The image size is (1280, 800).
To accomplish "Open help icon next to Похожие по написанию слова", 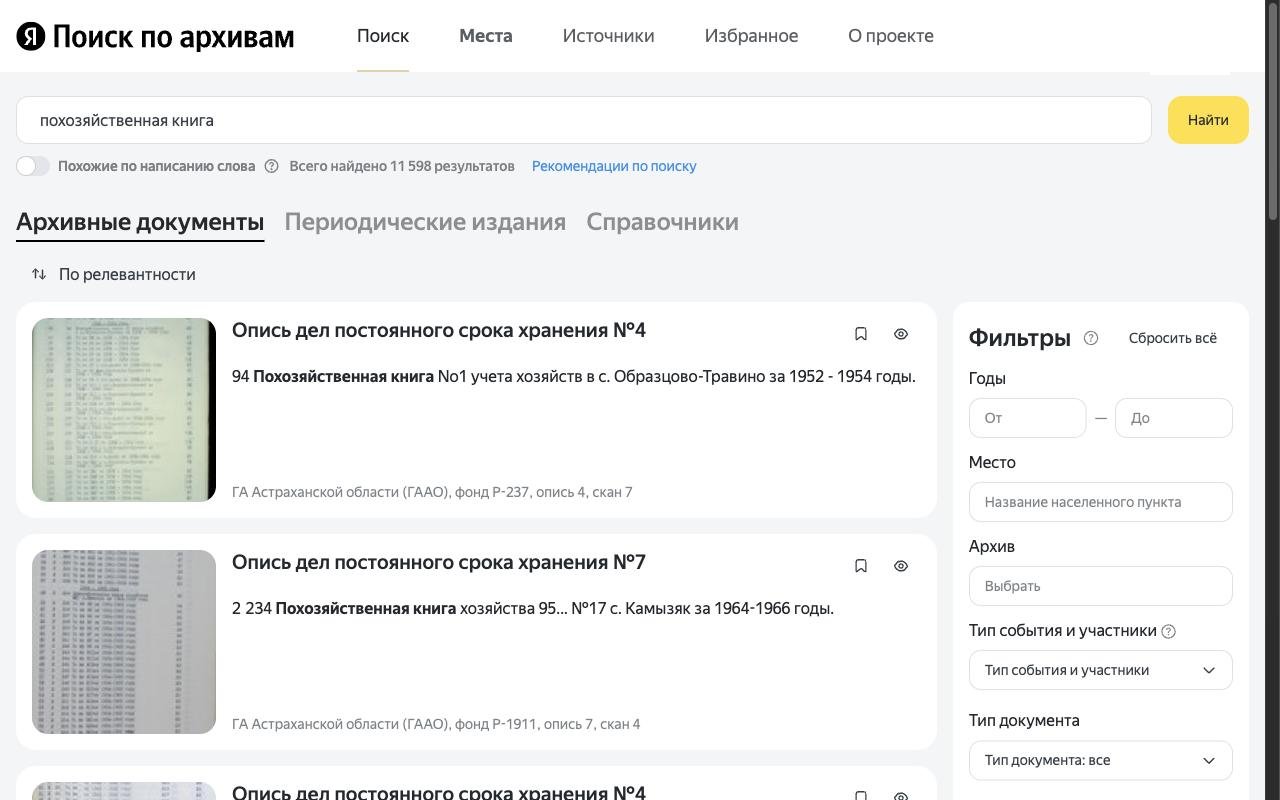I will [271, 166].
